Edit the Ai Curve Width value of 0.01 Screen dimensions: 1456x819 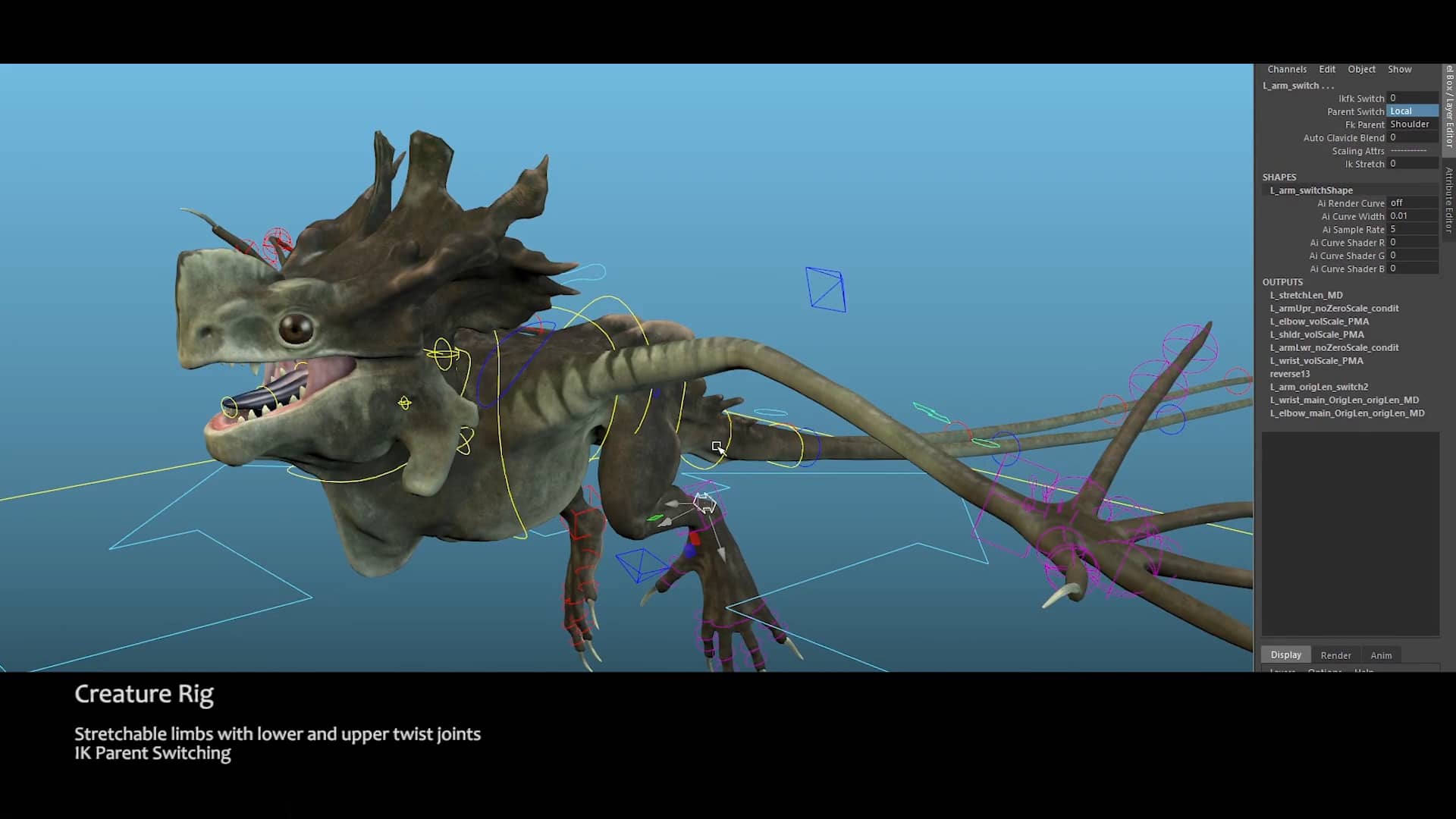click(1410, 215)
